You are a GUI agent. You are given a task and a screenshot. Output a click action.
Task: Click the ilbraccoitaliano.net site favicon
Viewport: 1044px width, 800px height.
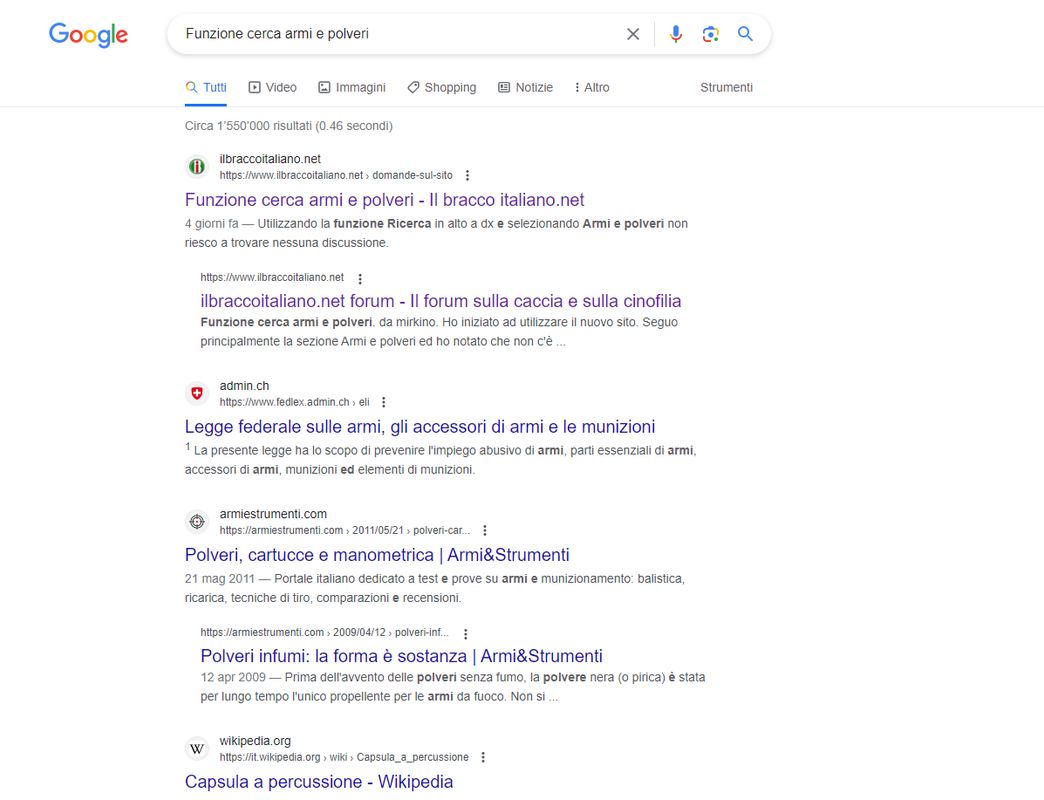197,166
